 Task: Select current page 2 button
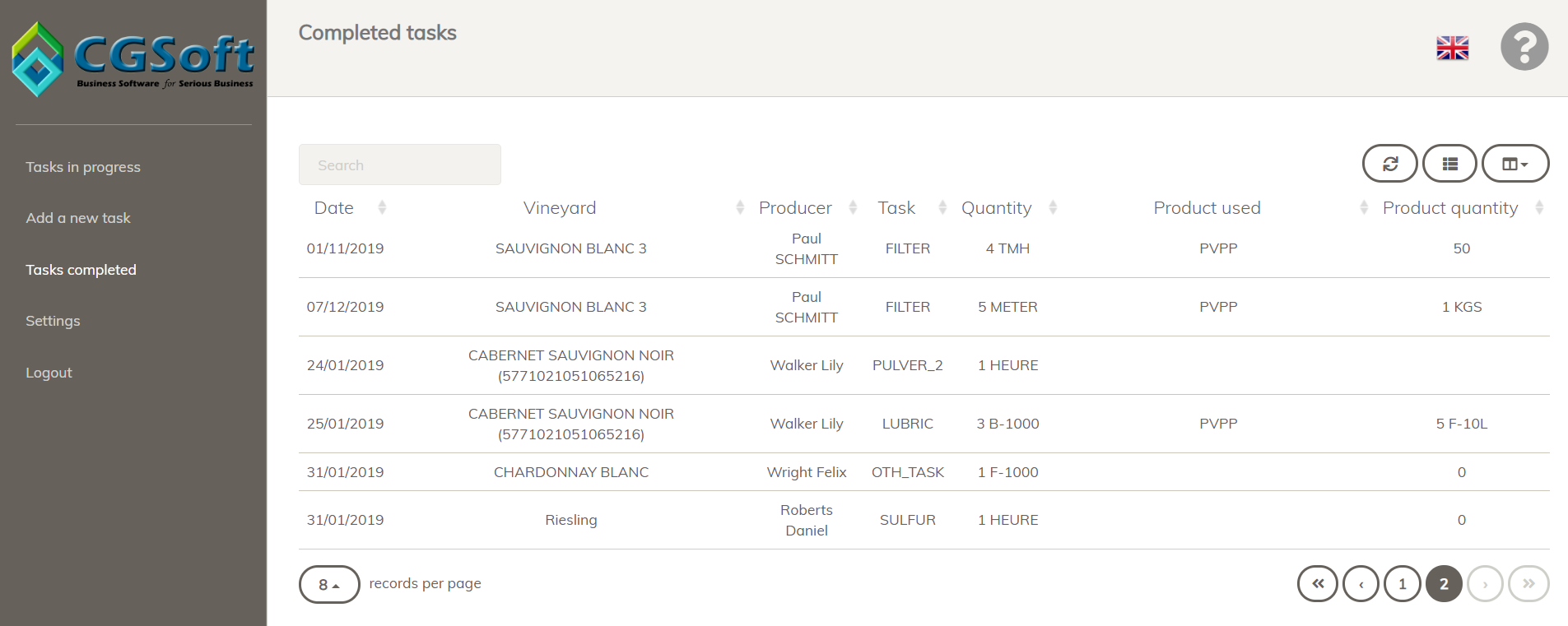(1444, 584)
